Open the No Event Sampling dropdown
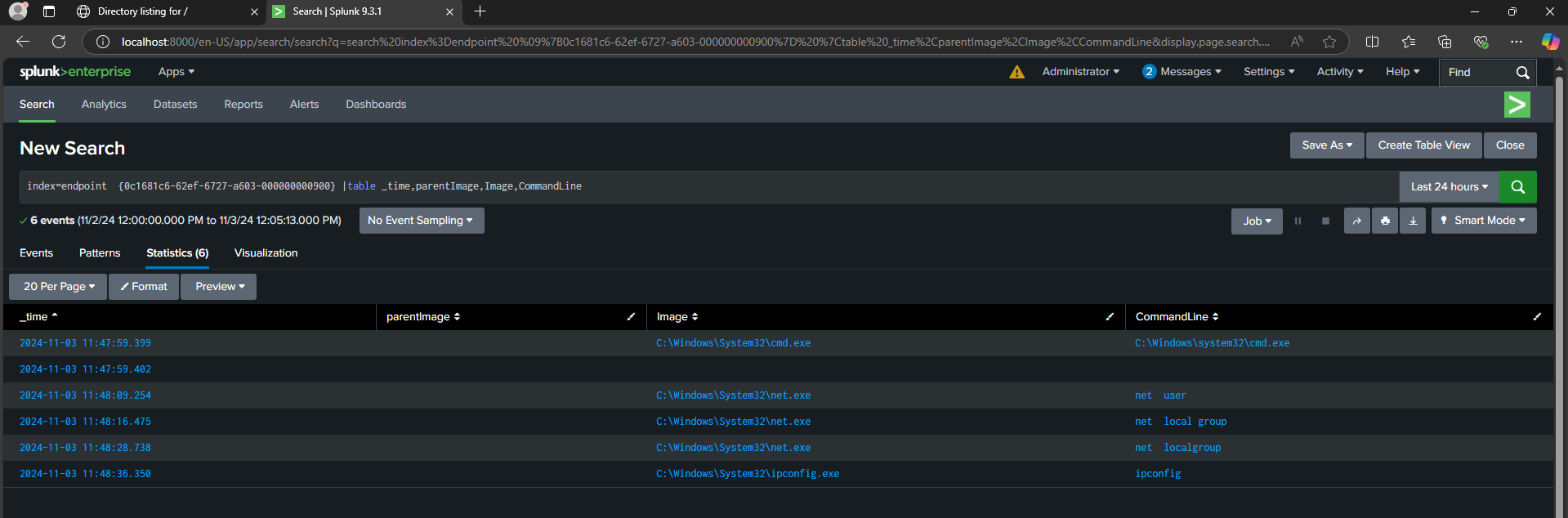The height and width of the screenshot is (518, 1568). click(x=422, y=221)
